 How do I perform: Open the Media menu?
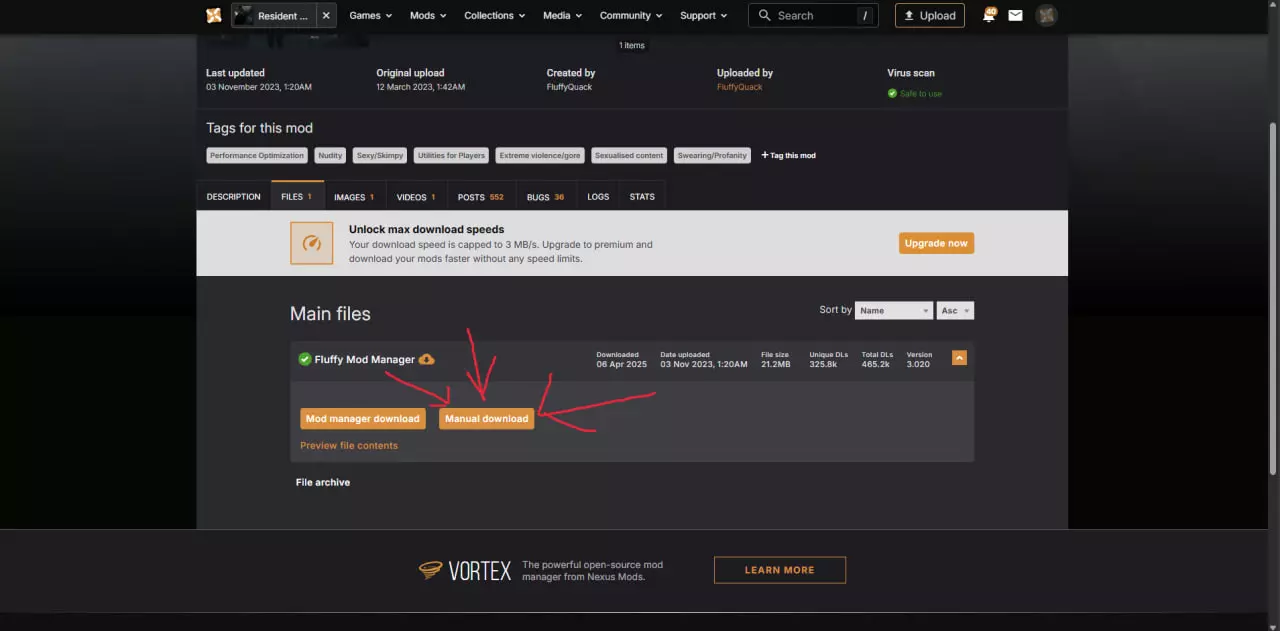tap(563, 16)
